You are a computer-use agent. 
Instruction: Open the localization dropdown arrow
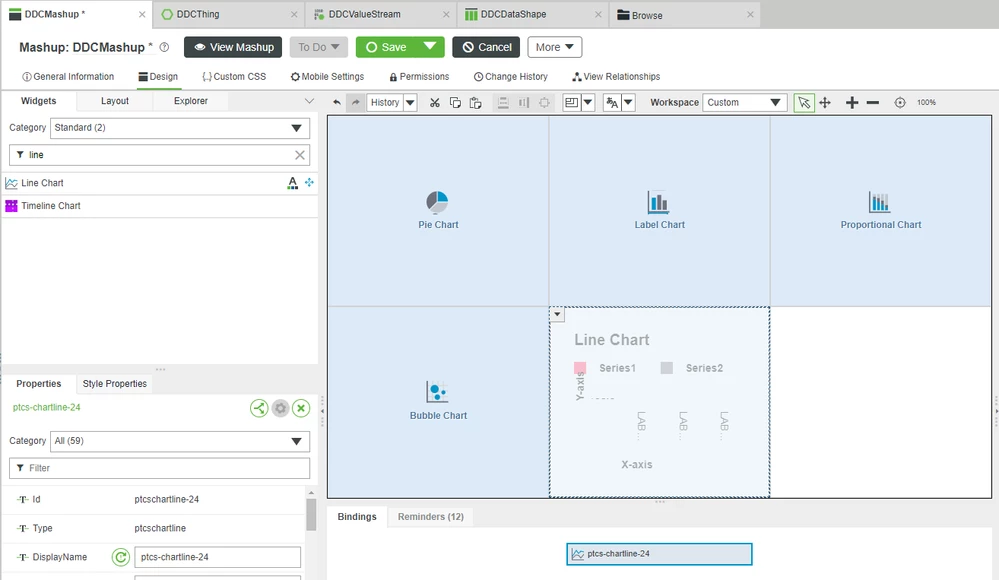click(628, 102)
